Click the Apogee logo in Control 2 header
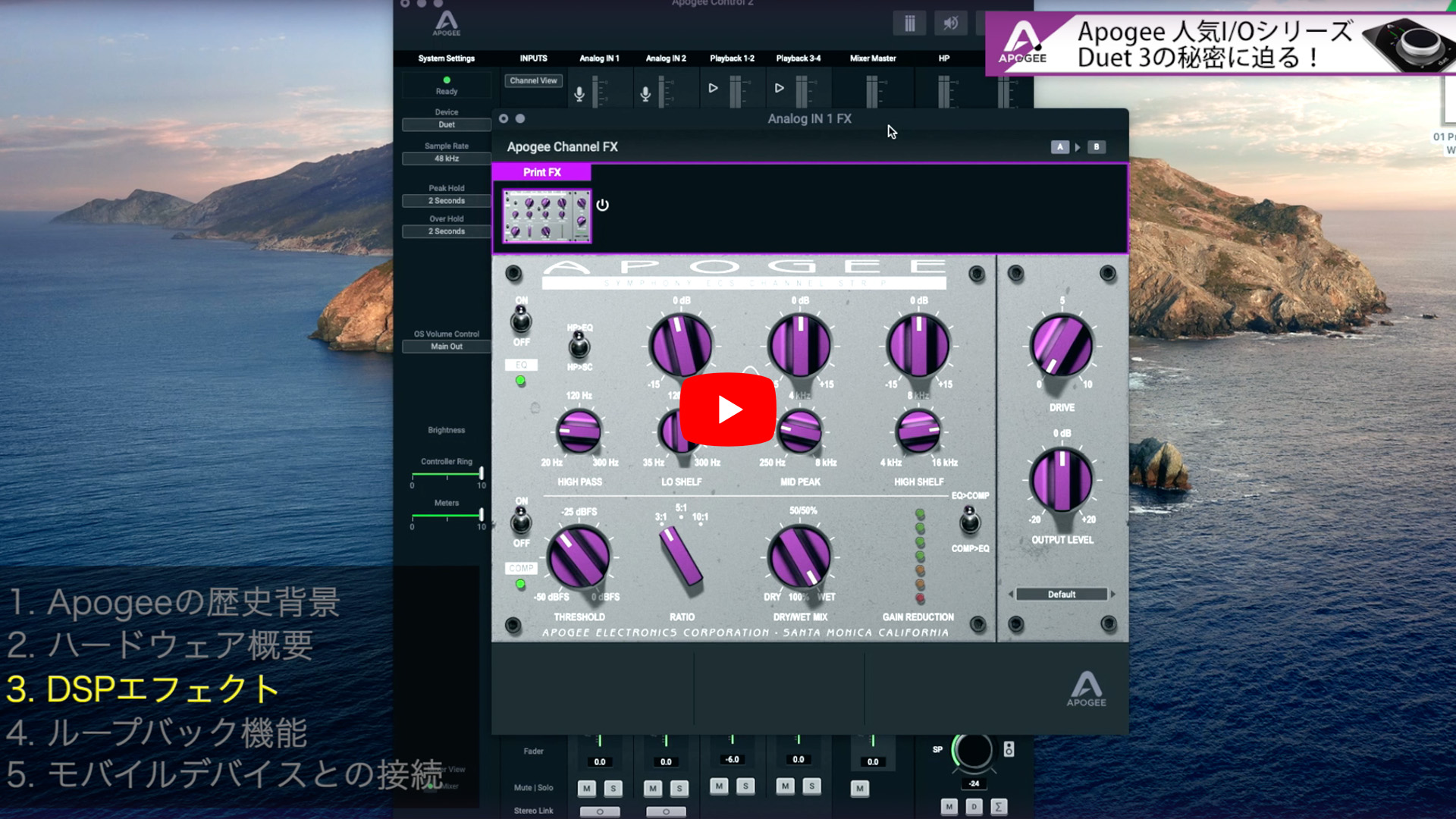The width and height of the screenshot is (1456, 819). (447, 23)
